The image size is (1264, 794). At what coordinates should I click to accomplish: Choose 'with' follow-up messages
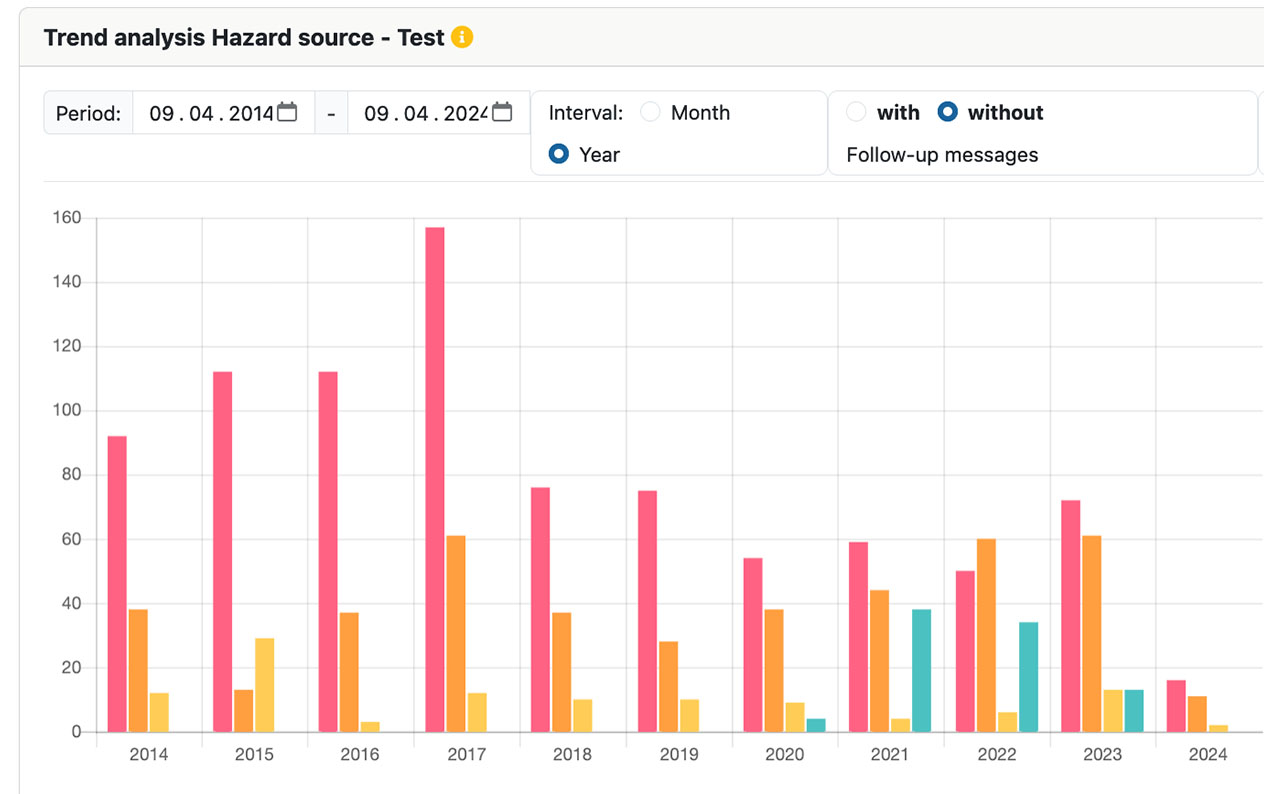coord(856,113)
